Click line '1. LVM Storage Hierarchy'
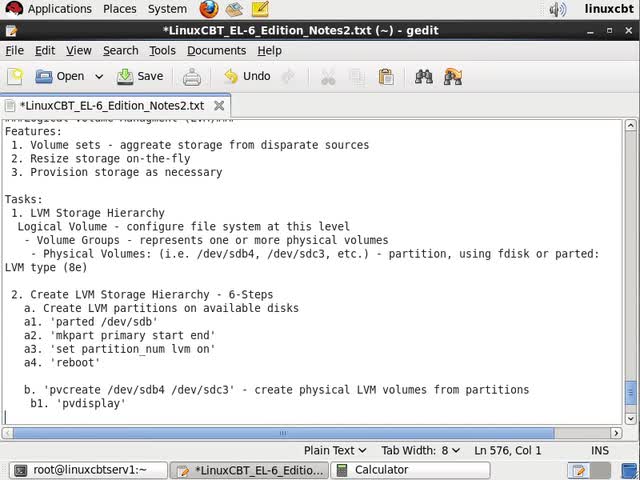Viewport: 640px width, 480px height. [88, 213]
